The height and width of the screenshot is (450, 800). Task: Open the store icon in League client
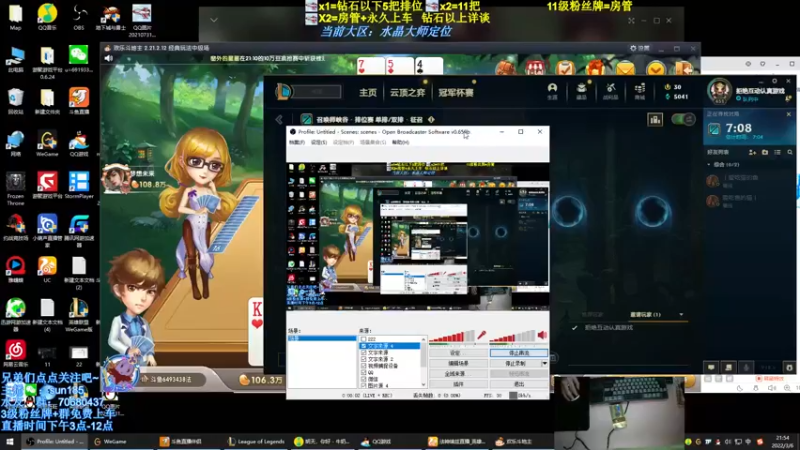pos(639,91)
